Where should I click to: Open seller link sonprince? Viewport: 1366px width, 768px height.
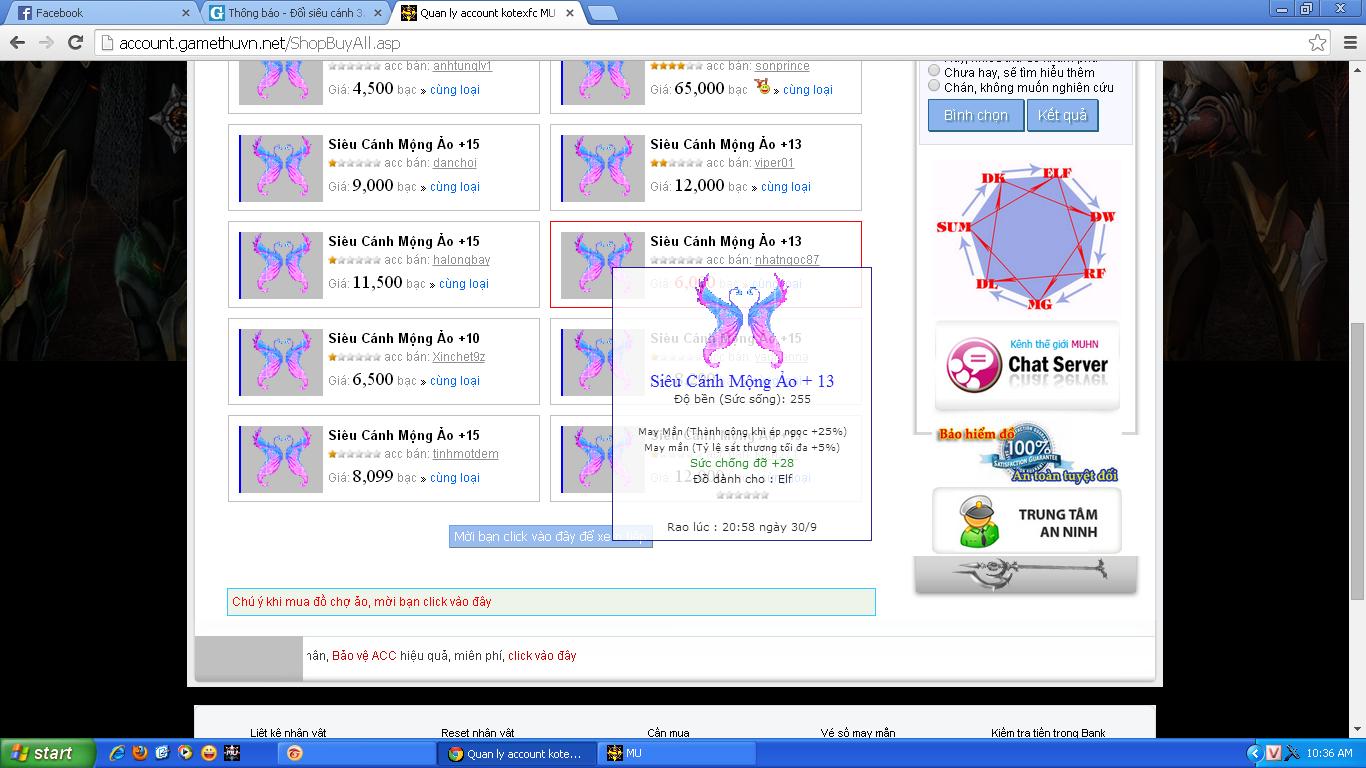tap(782, 66)
